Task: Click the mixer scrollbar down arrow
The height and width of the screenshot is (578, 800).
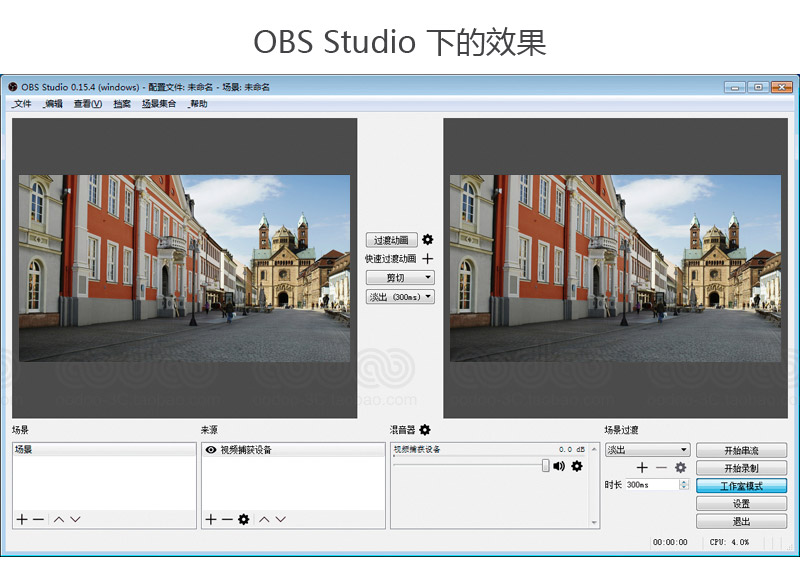Action: point(594,522)
